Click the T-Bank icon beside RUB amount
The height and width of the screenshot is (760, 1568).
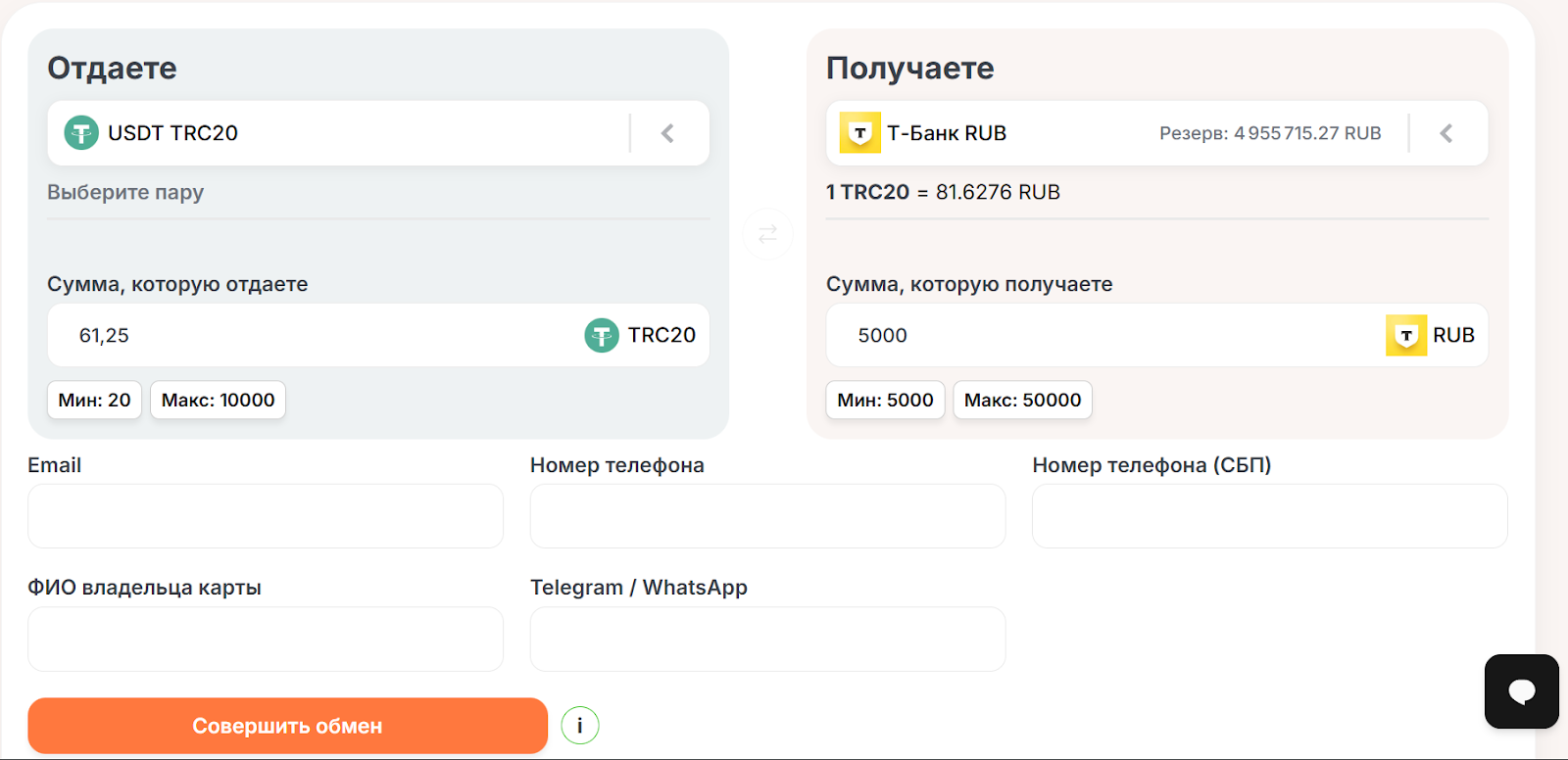pos(1405,335)
